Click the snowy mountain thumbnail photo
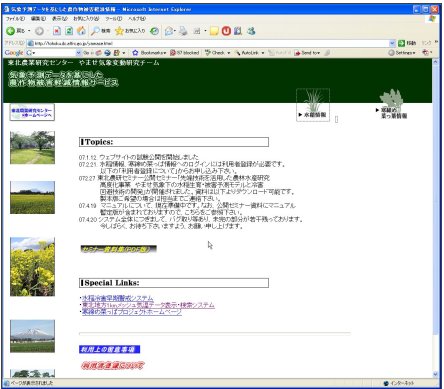Image resolution: width=444 pixels, height=389 pixels. (x=32, y=336)
